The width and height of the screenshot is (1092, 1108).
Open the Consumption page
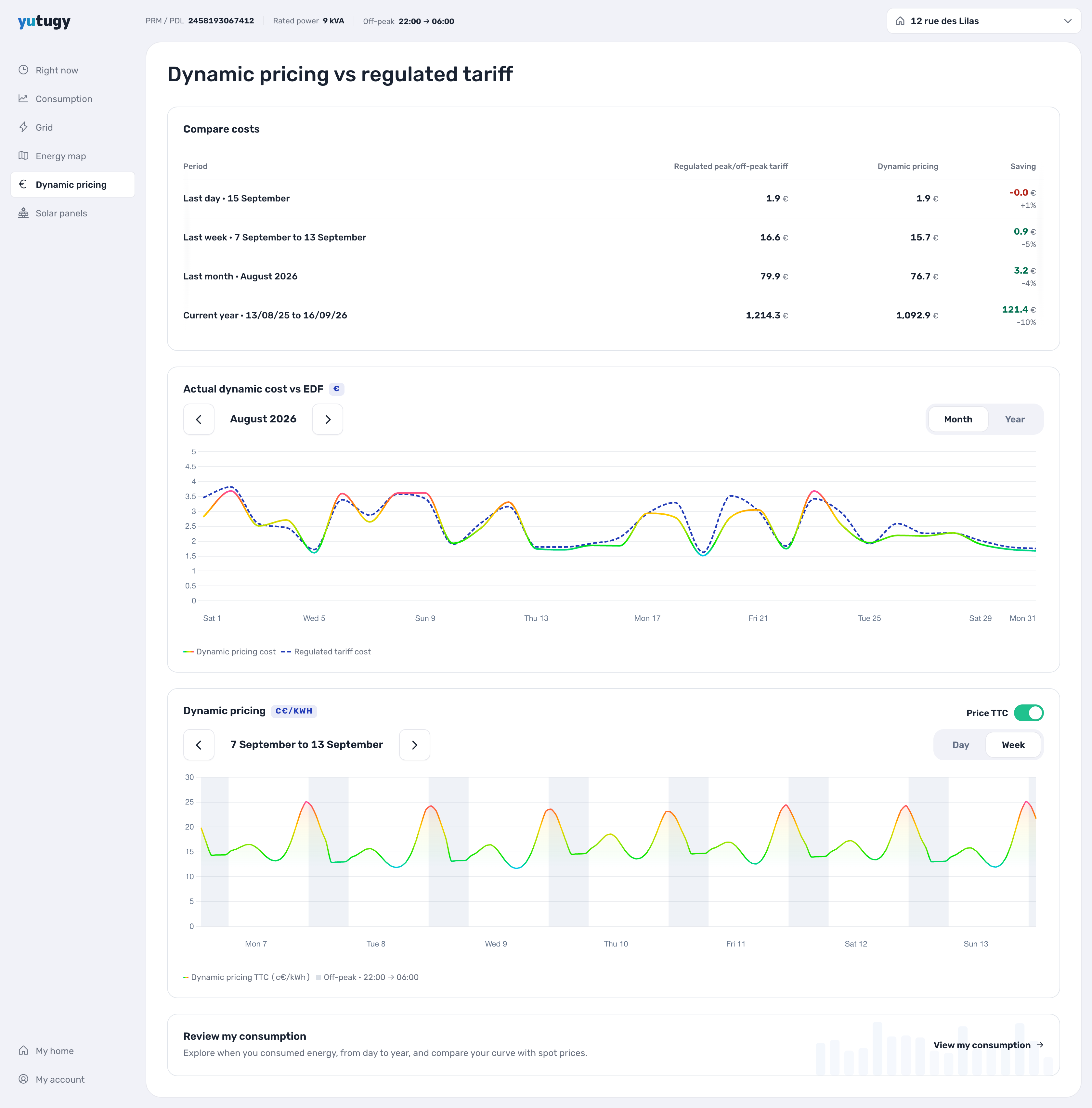(x=73, y=99)
